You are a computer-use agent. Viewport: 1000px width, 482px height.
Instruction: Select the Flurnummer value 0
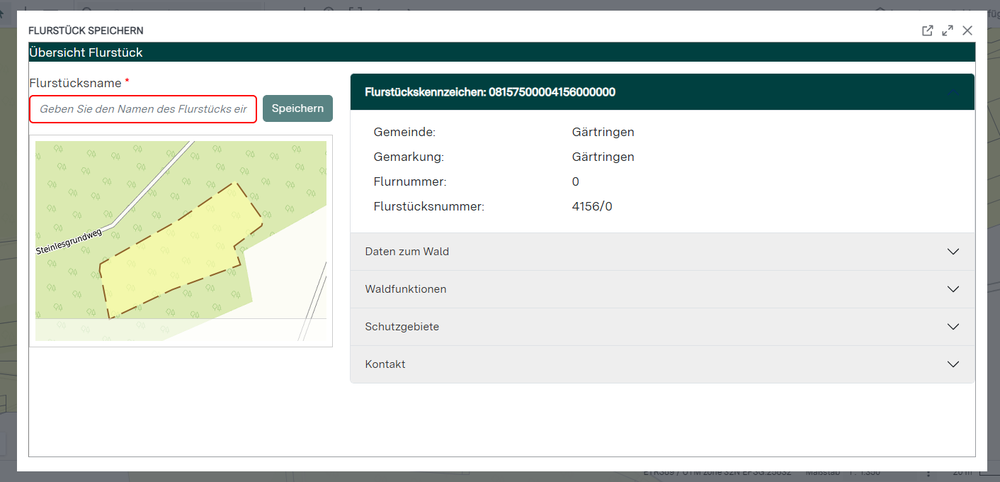click(575, 182)
